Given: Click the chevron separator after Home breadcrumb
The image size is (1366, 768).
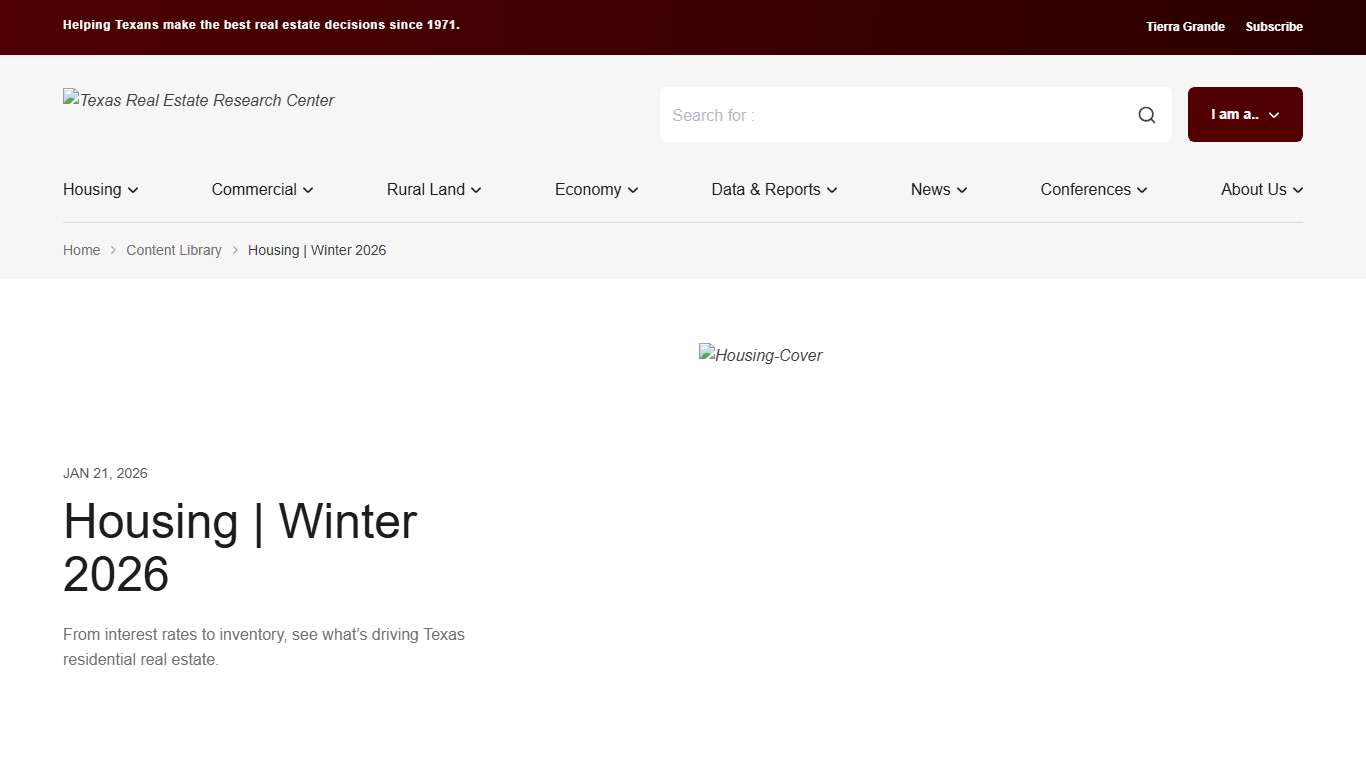Looking at the screenshot, I should tap(112, 250).
